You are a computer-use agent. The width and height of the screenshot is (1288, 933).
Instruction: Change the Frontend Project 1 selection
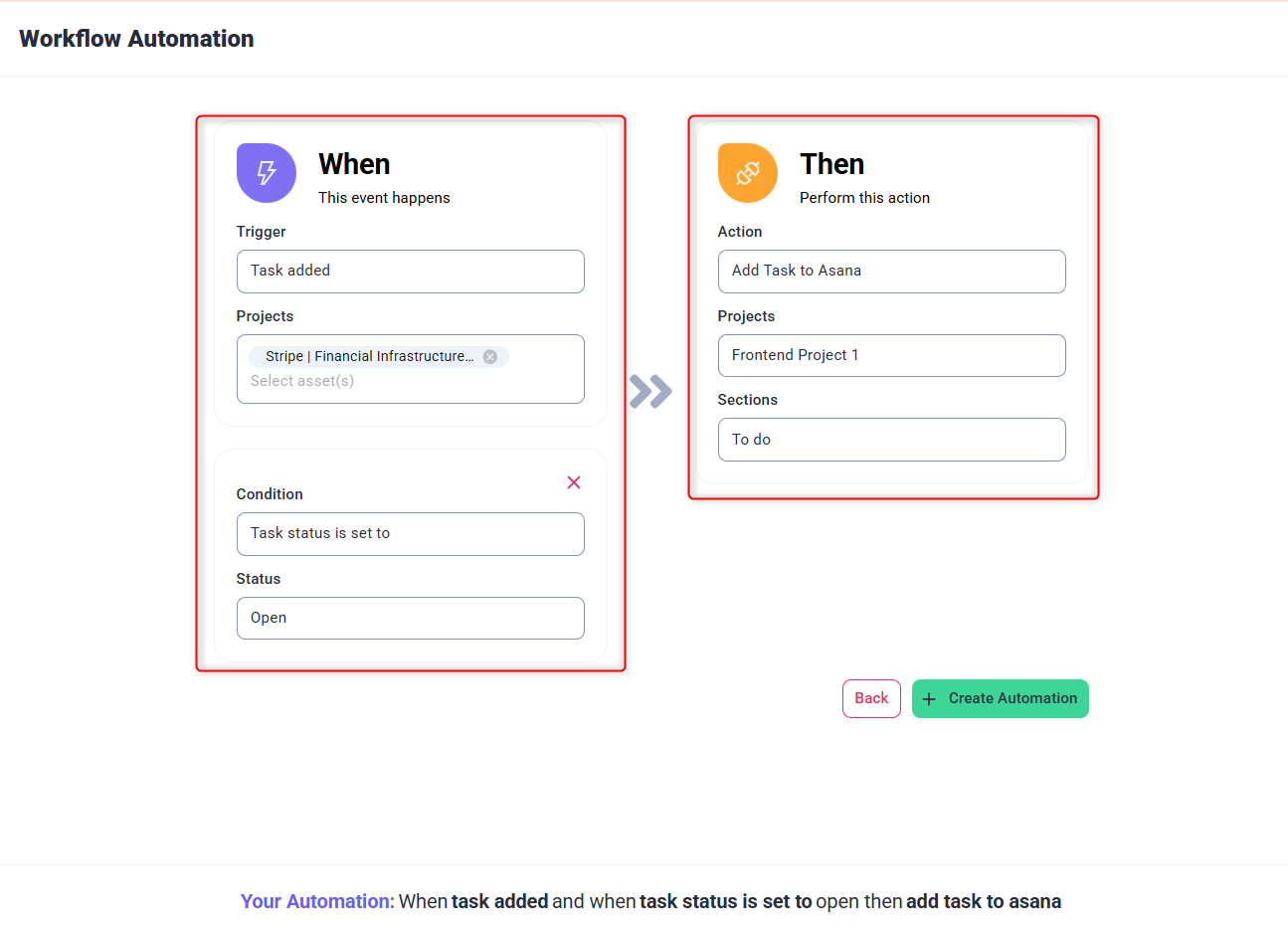point(891,355)
